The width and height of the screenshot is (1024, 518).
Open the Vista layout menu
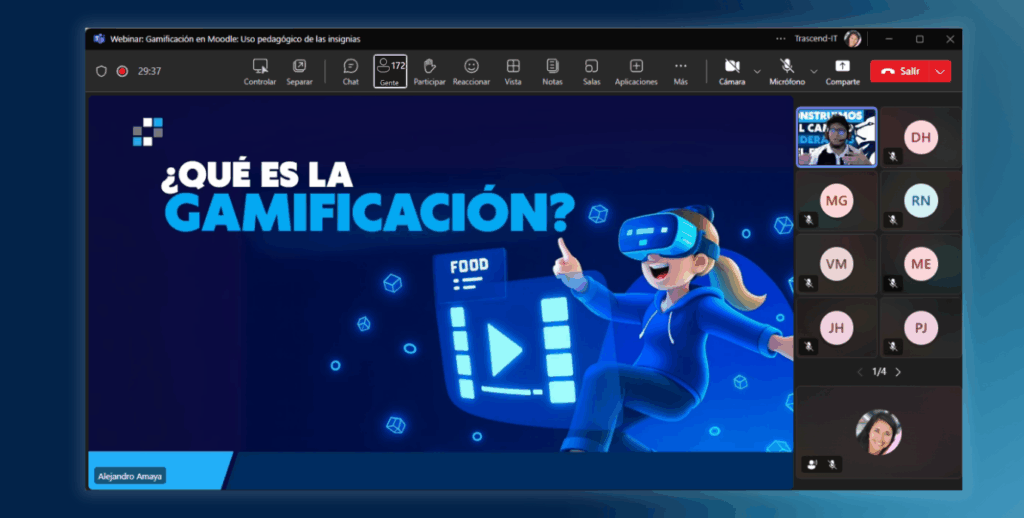coord(513,70)
